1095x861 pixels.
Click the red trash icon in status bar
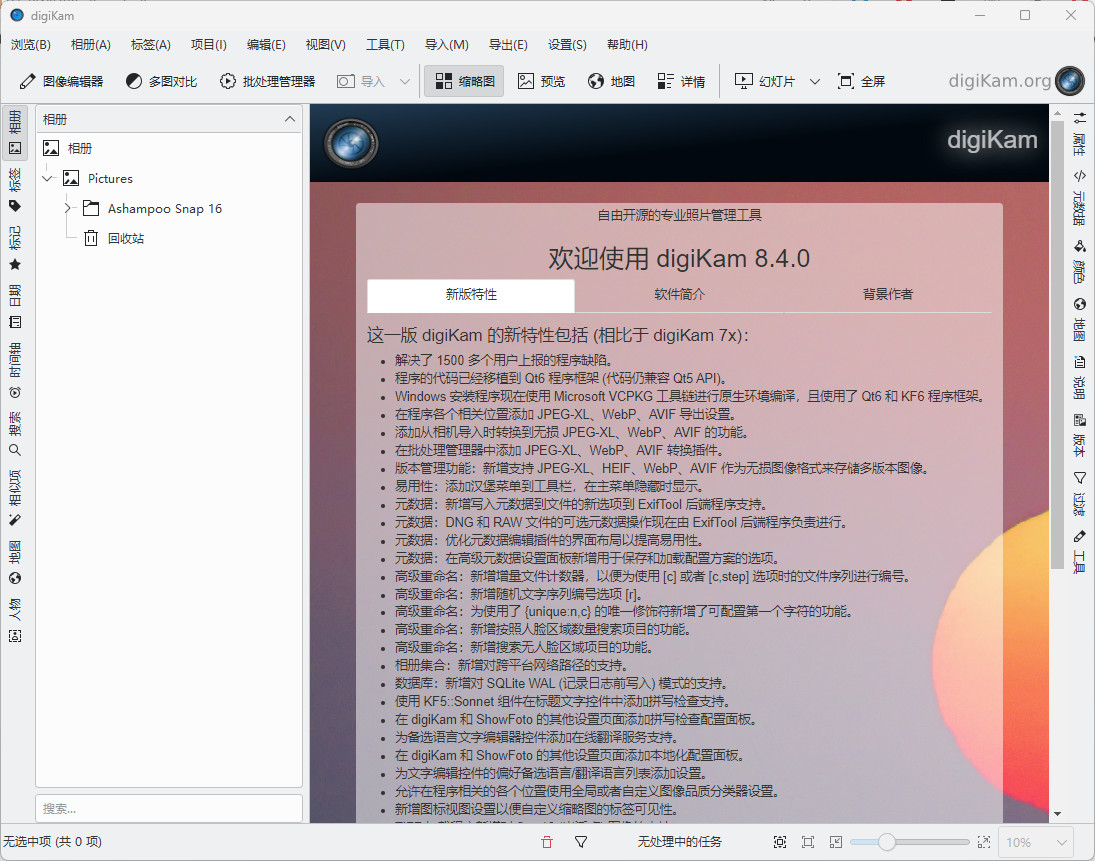(x=547, y=842)
